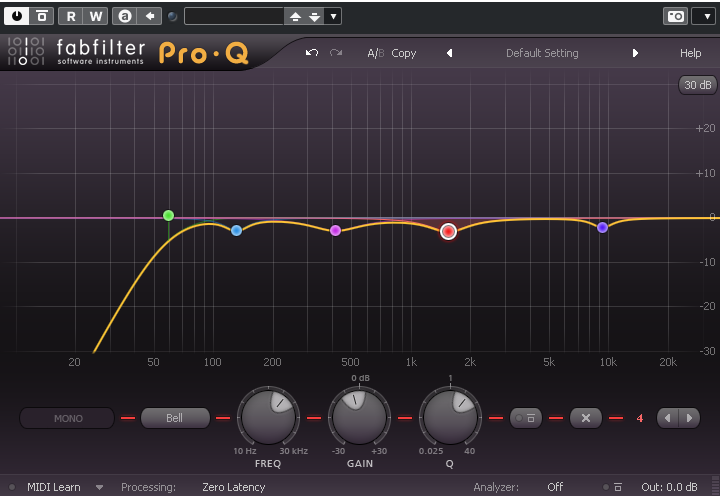Click the FREQ knob
This screenshot has height=496, width=720.
(268, 417)
